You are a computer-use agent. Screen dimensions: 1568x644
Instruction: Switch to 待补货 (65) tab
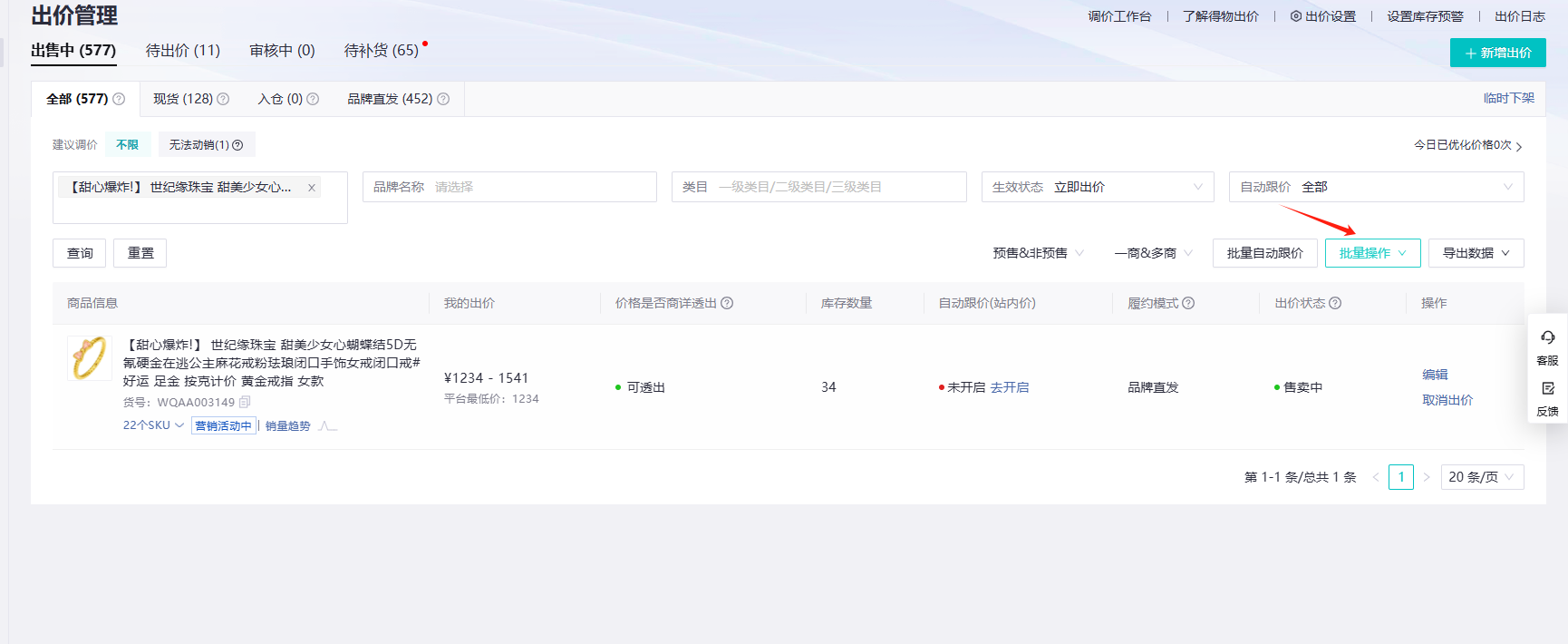pos(382,51)
